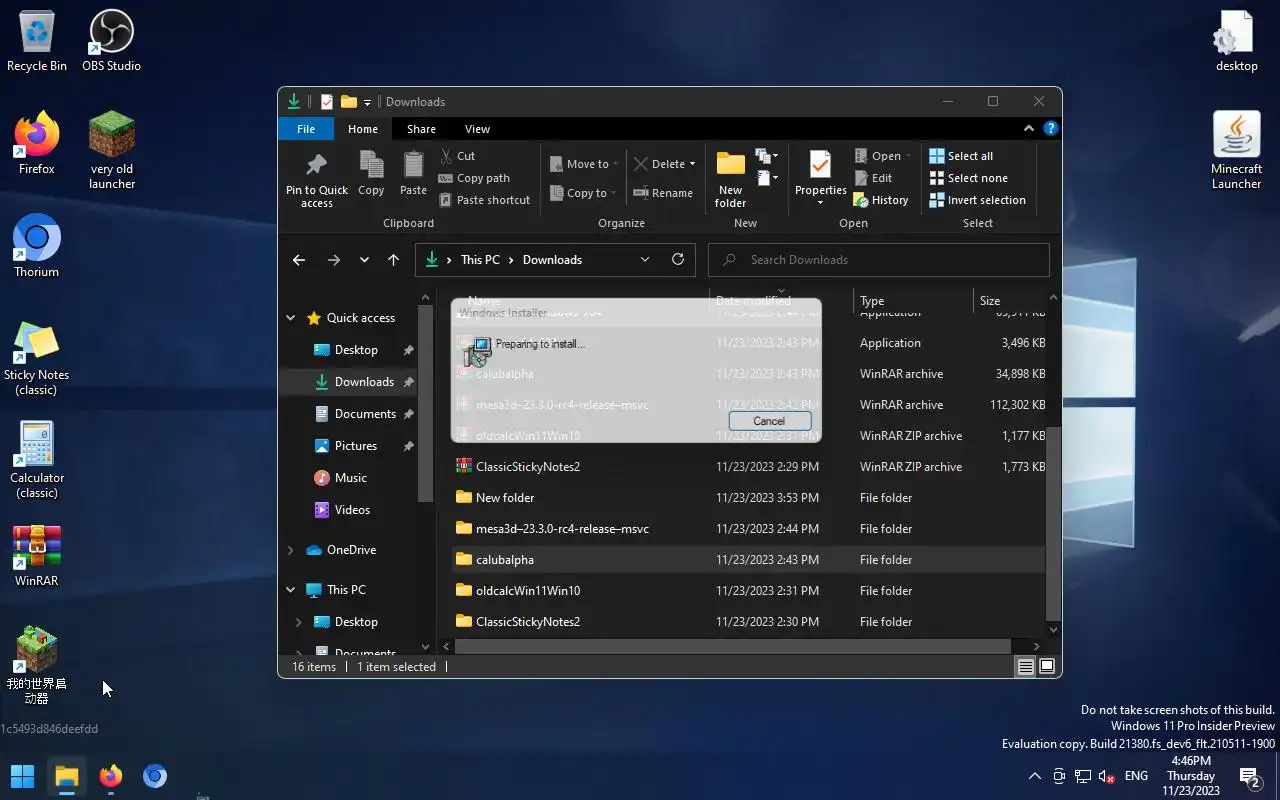The height and width of the screenshot is (800, 1280).
Task: Collapse the ribbon with chevron
Action: (x=1028, y=128)
